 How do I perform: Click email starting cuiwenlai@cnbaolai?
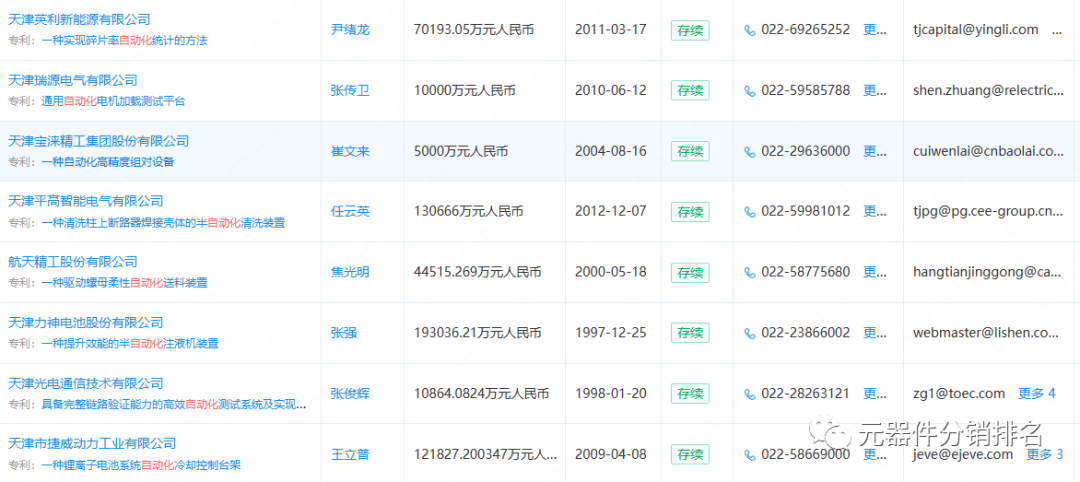[x=988, y=151]
